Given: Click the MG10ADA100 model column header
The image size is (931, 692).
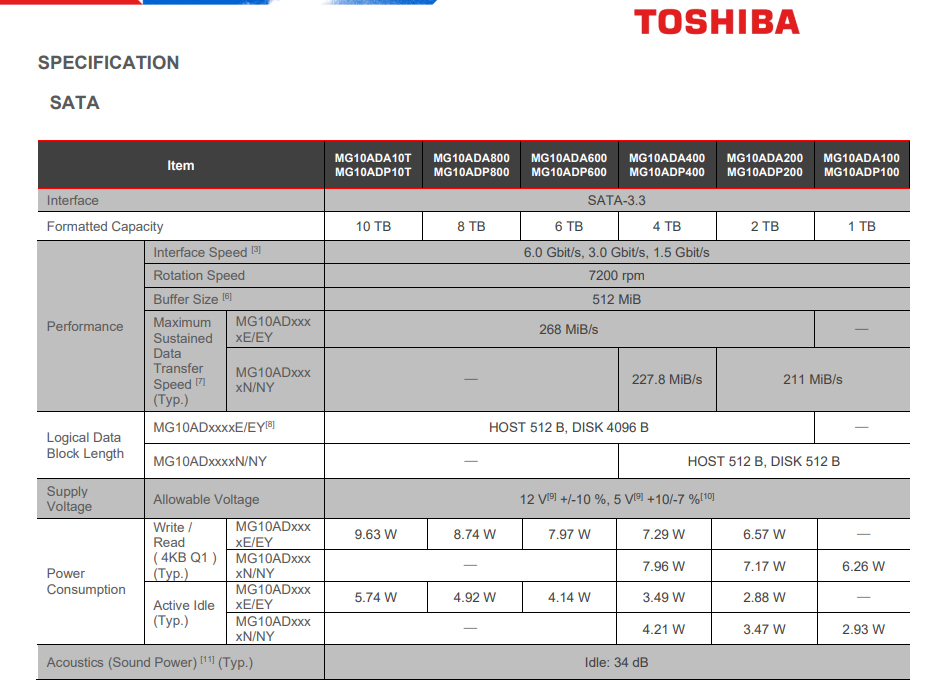Looking at the screenshot, I should click(861, 165).
